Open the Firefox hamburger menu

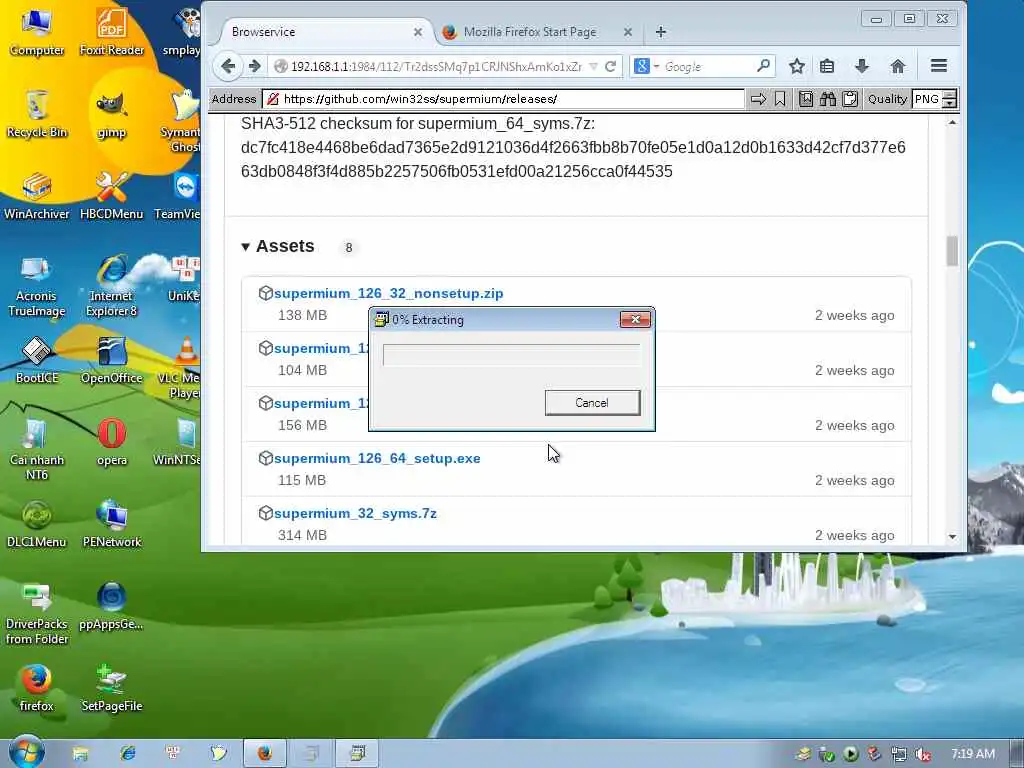click(938, 65)
